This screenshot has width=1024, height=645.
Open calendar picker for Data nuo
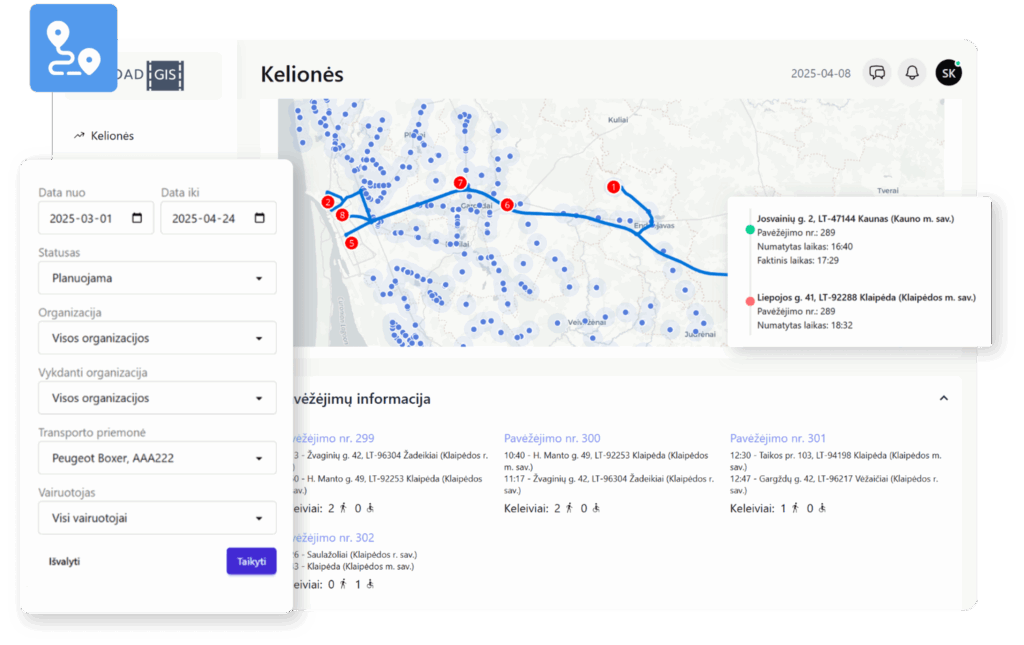137,218
